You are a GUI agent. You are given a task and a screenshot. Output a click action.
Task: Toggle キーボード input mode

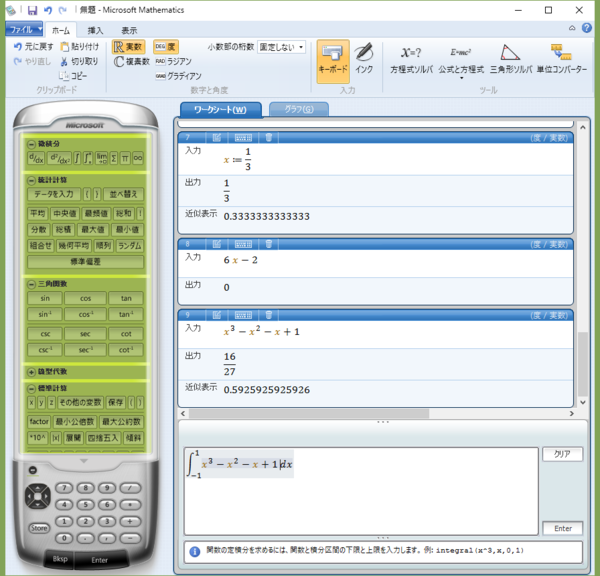pyautogui.click(x=333, y=61)
